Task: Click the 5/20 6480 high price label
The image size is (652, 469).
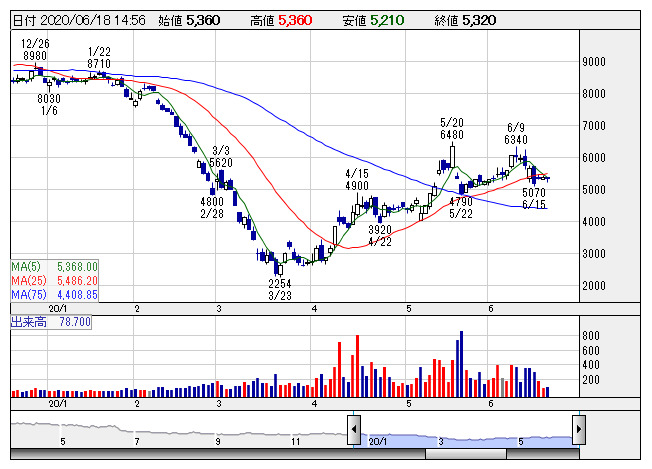Action: coord(452,128)
